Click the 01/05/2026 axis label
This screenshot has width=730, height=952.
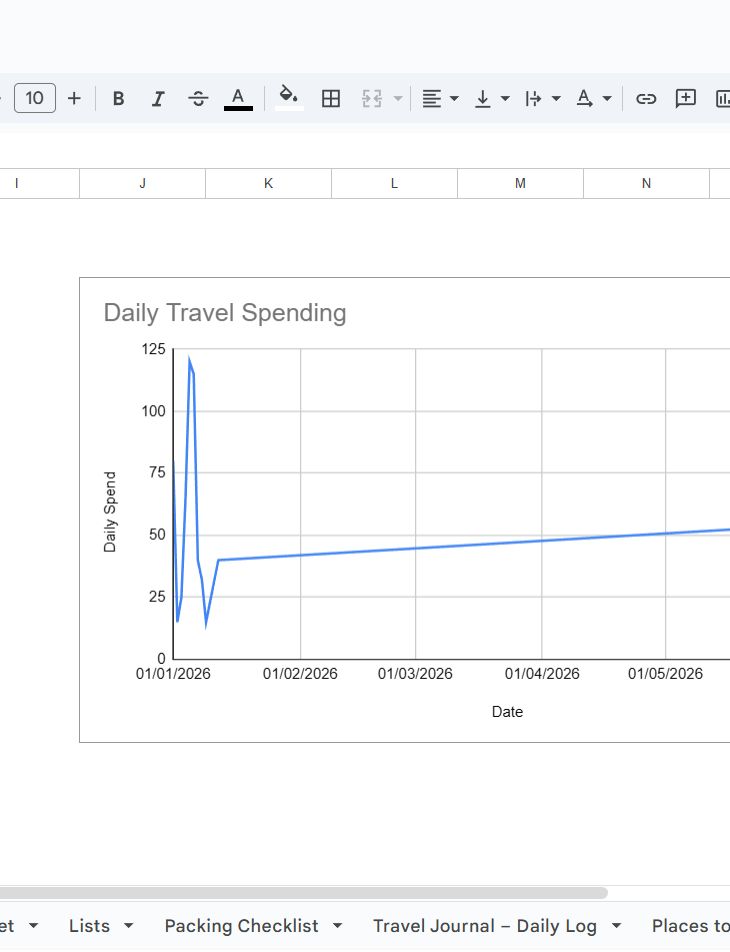click(x=666, y=673)
